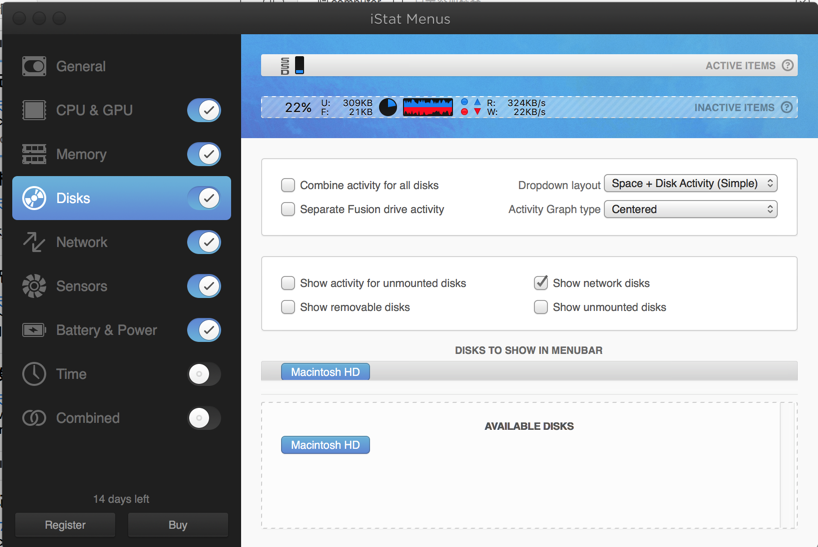Click the General toggle-switch icon
Viewport: 818px width, 547px height.
(x=34, y=66)
